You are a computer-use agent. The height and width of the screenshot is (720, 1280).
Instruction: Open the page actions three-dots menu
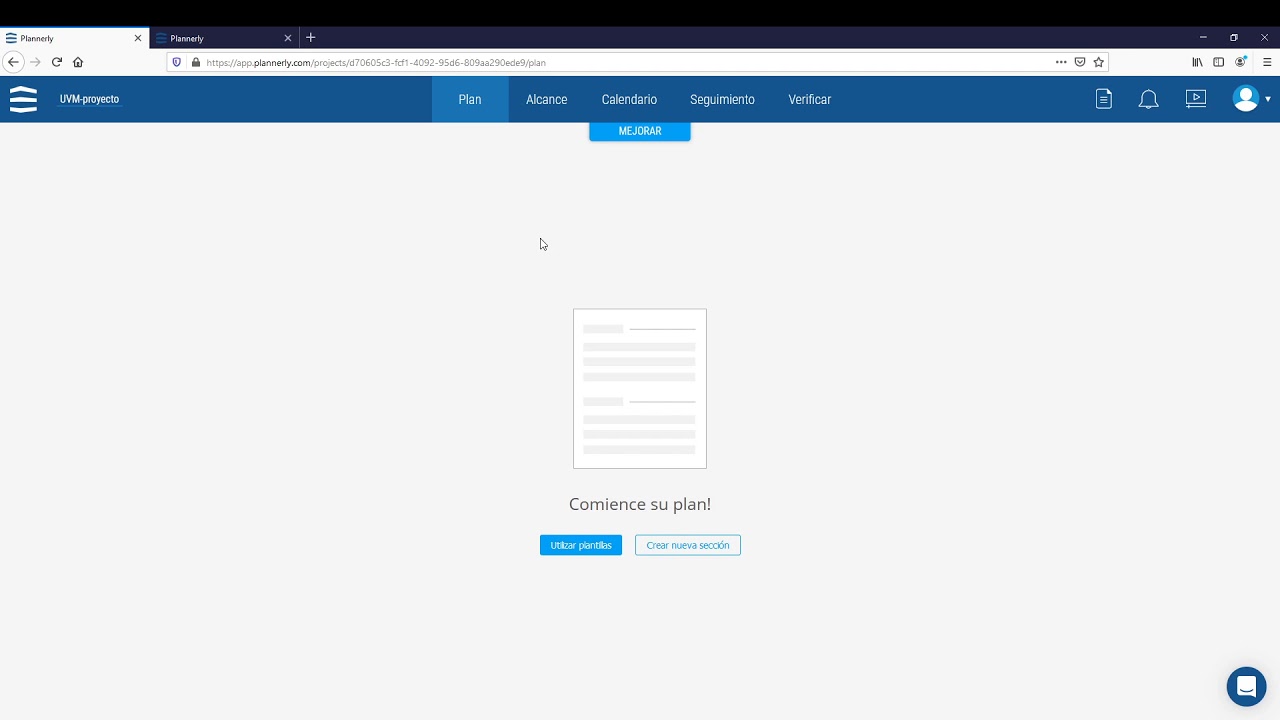[x=1061, y=62]
